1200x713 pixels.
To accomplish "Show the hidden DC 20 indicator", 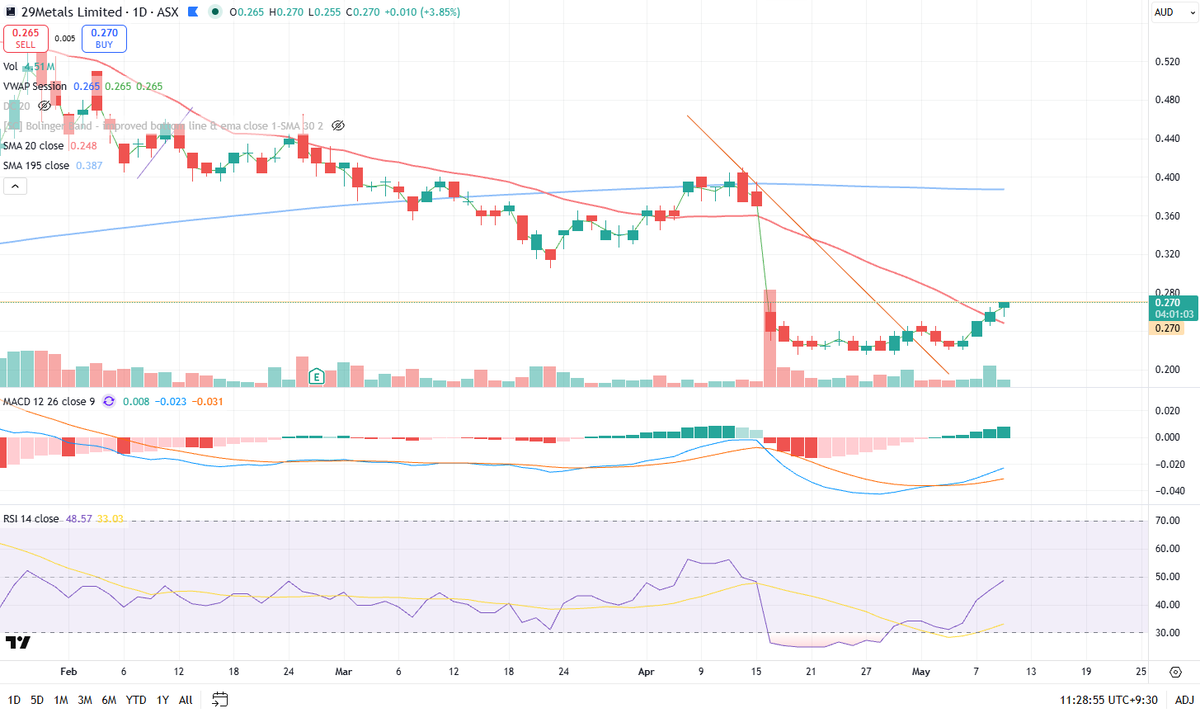I will [x=44, y=105].
